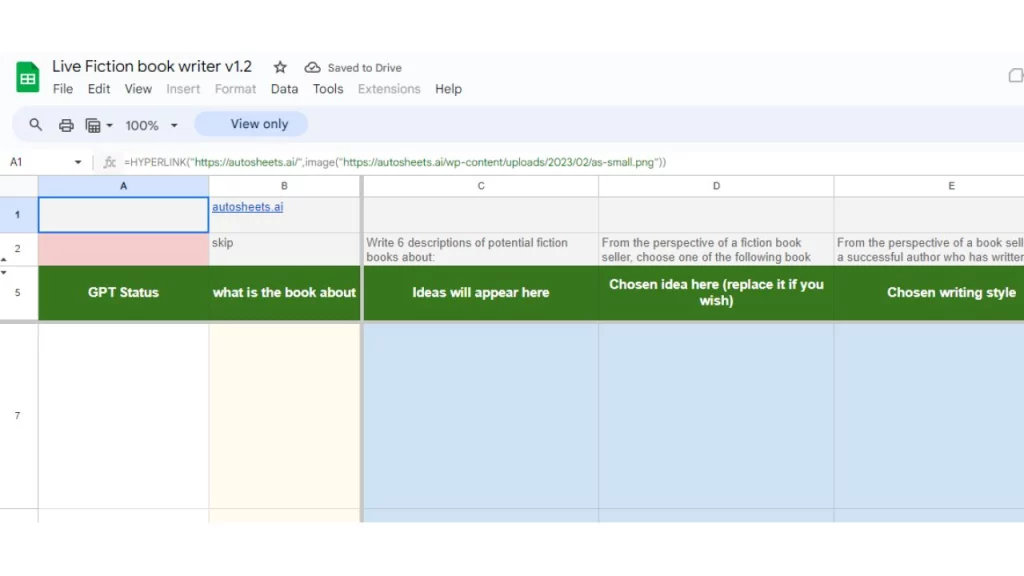Star the Live Fiction book writer spreadsheet
This screenshot has width=1024, height=576.
(x=280, y=66)
